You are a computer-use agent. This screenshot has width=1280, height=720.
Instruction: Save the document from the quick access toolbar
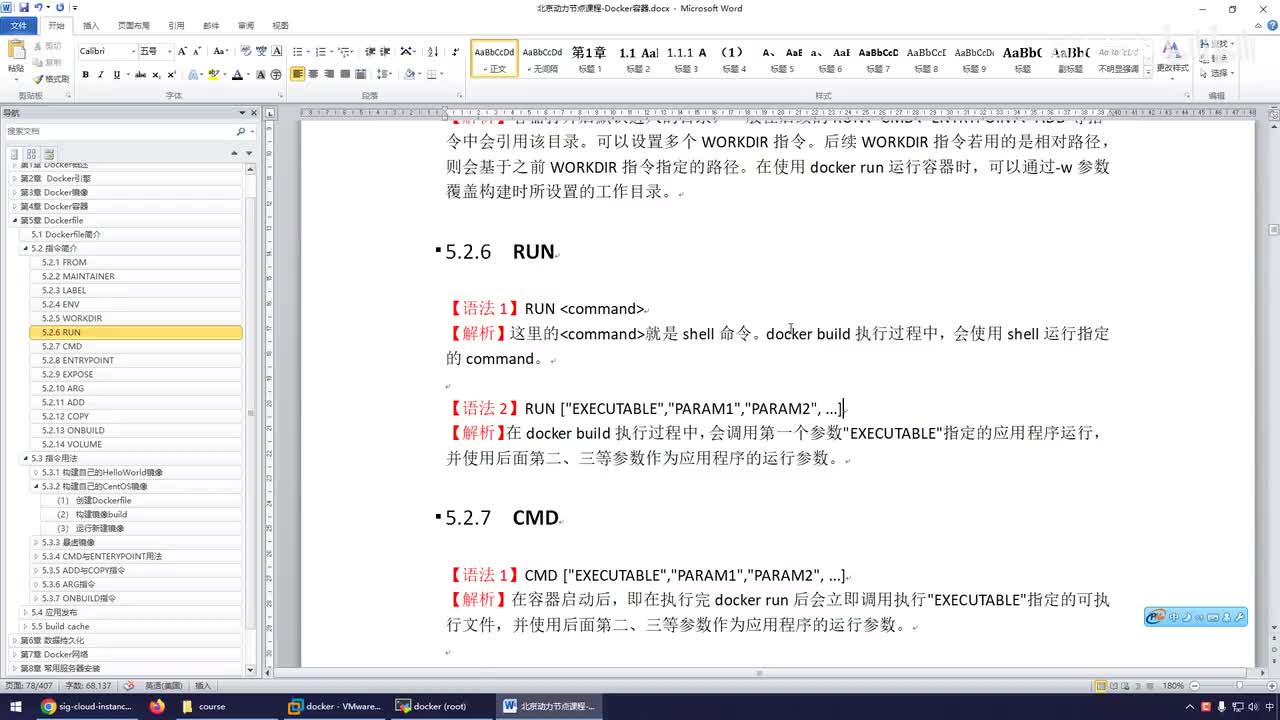22,7
